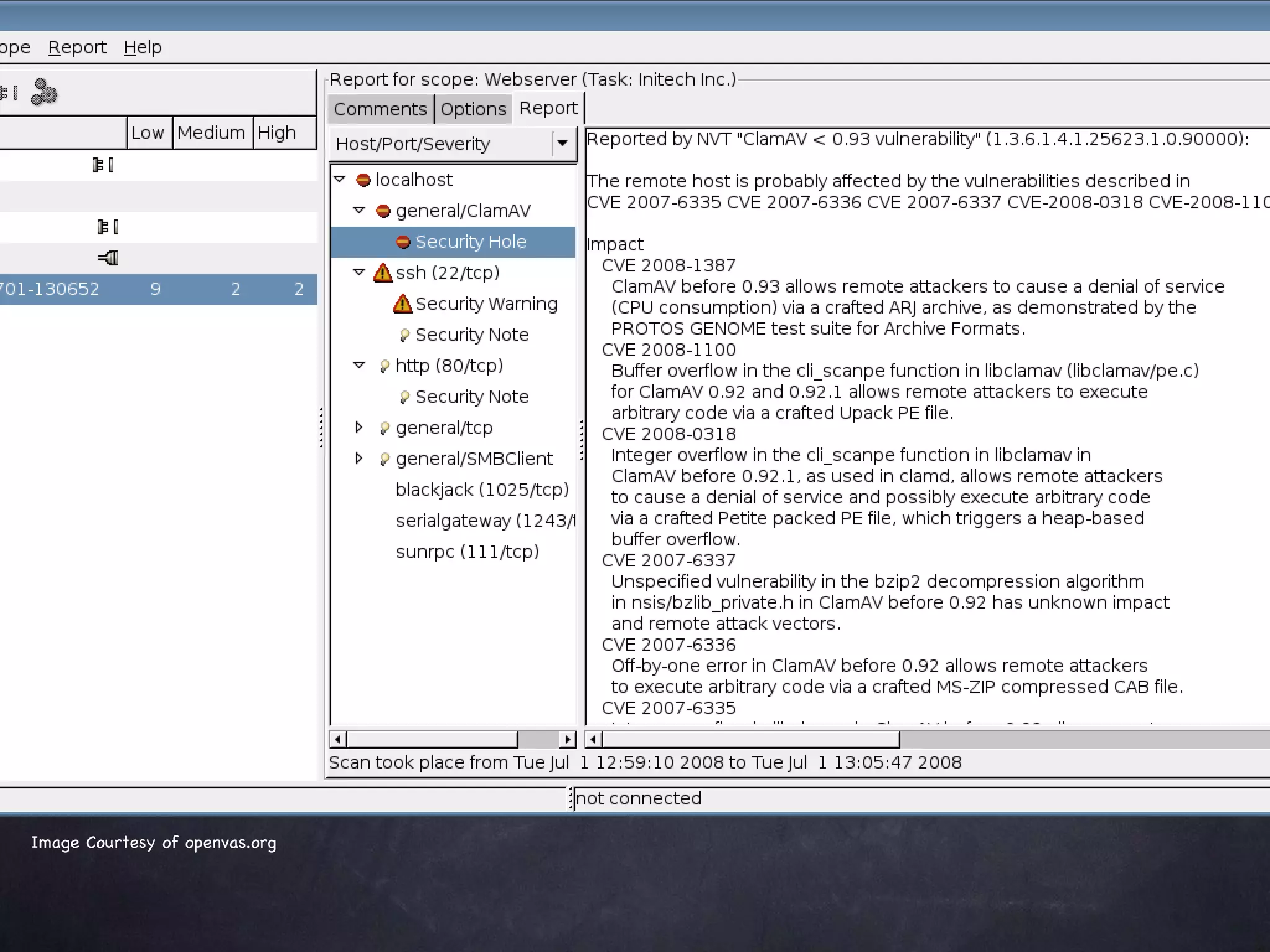The height and width of the screenshot is (952, 1270).
Task: Select the Security Hole entry
Action: pyautogui.click(x=470, y=242)
